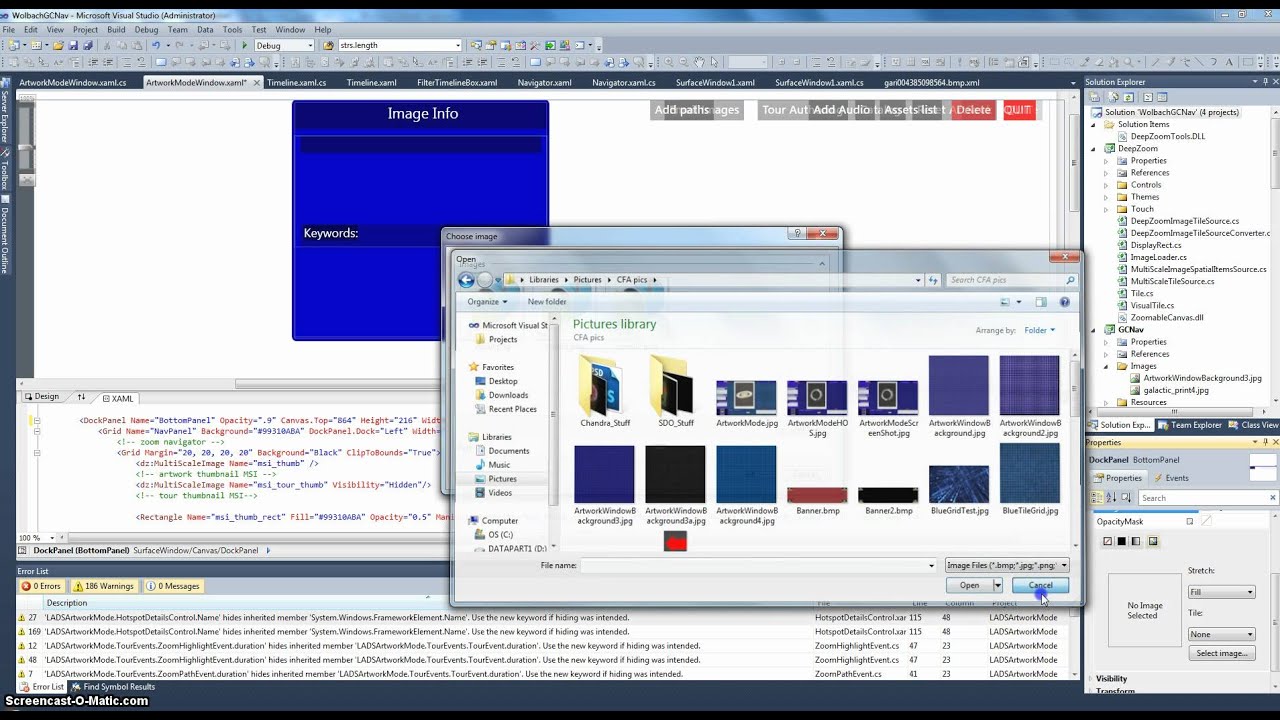This screenshot has height=720, width=1280.
Task: Toggle the 0 Messages filter
Action: click(173, 586)
